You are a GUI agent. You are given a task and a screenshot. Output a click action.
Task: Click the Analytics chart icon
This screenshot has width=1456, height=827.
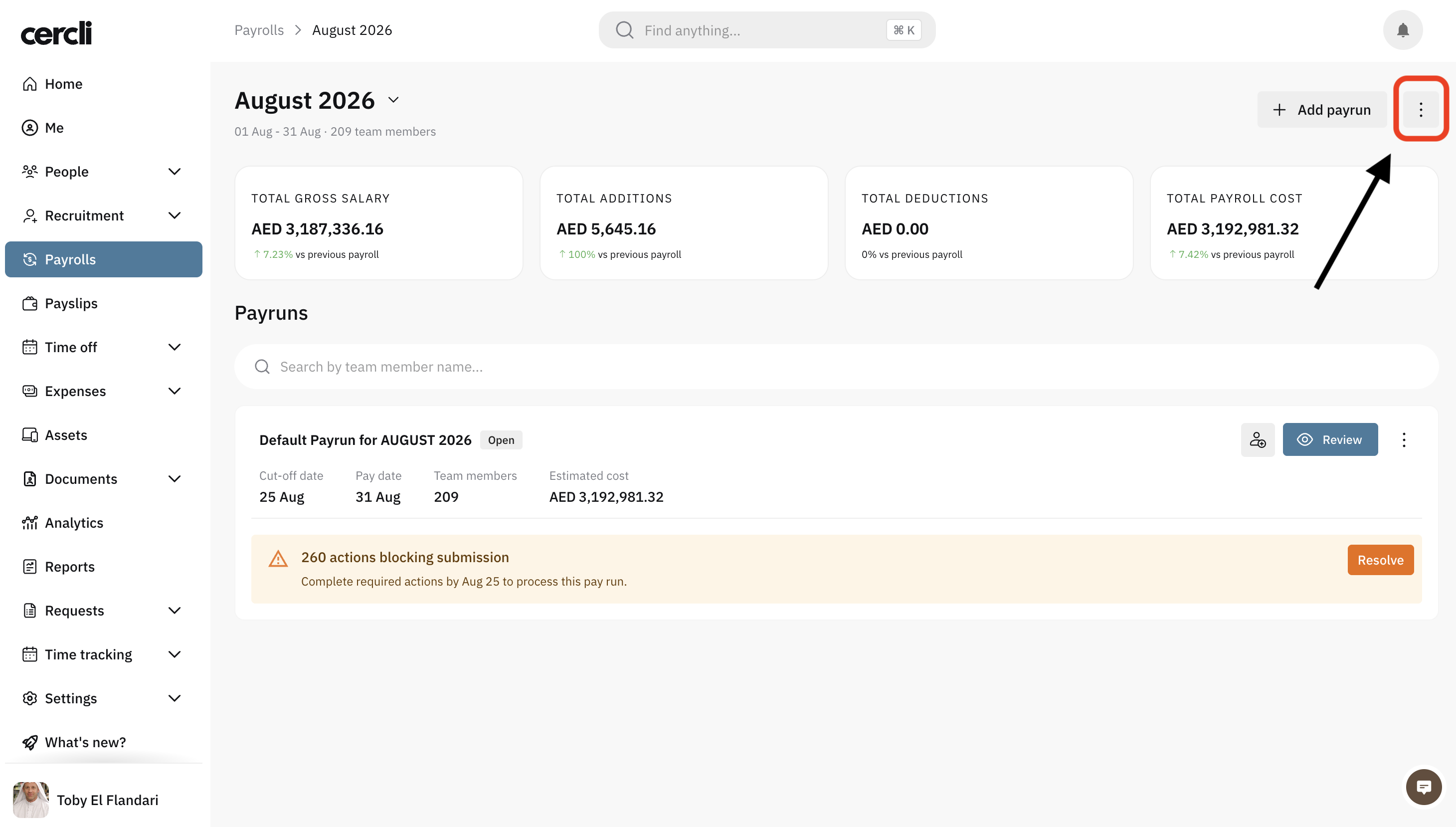30,523
